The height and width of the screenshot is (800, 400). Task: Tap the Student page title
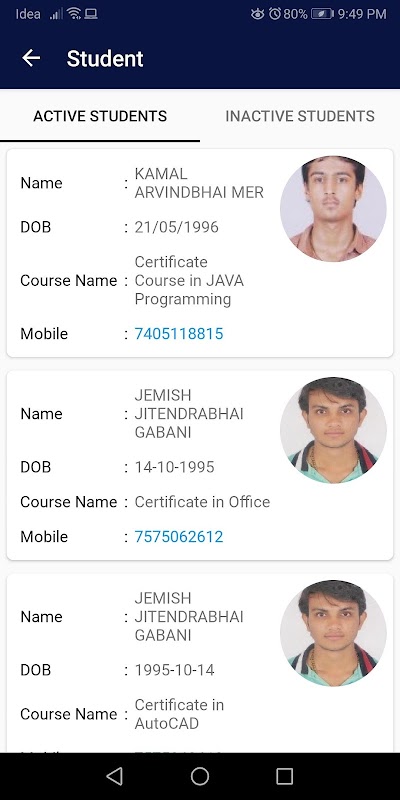coord(105,59)
